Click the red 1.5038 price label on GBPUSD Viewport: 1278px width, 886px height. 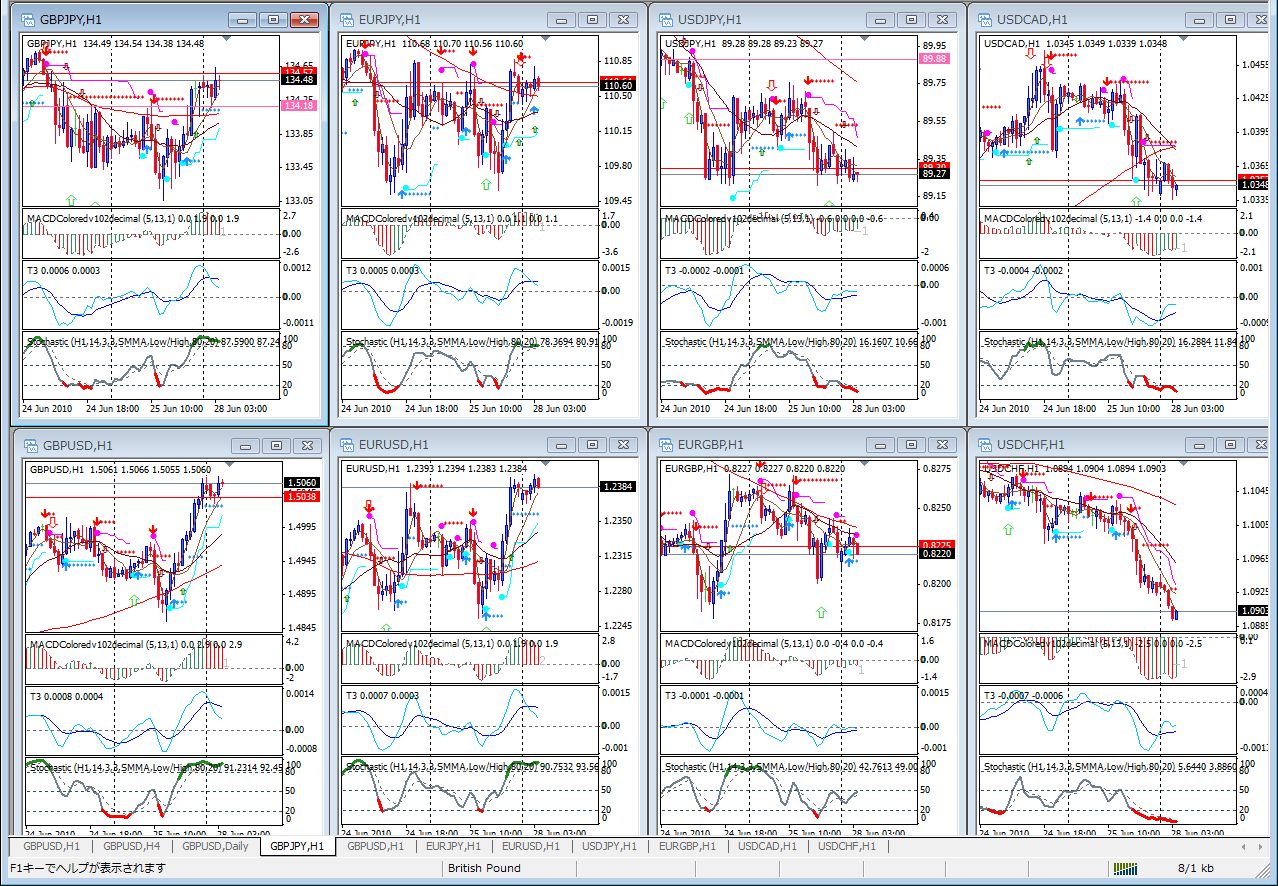click(303, 496)
